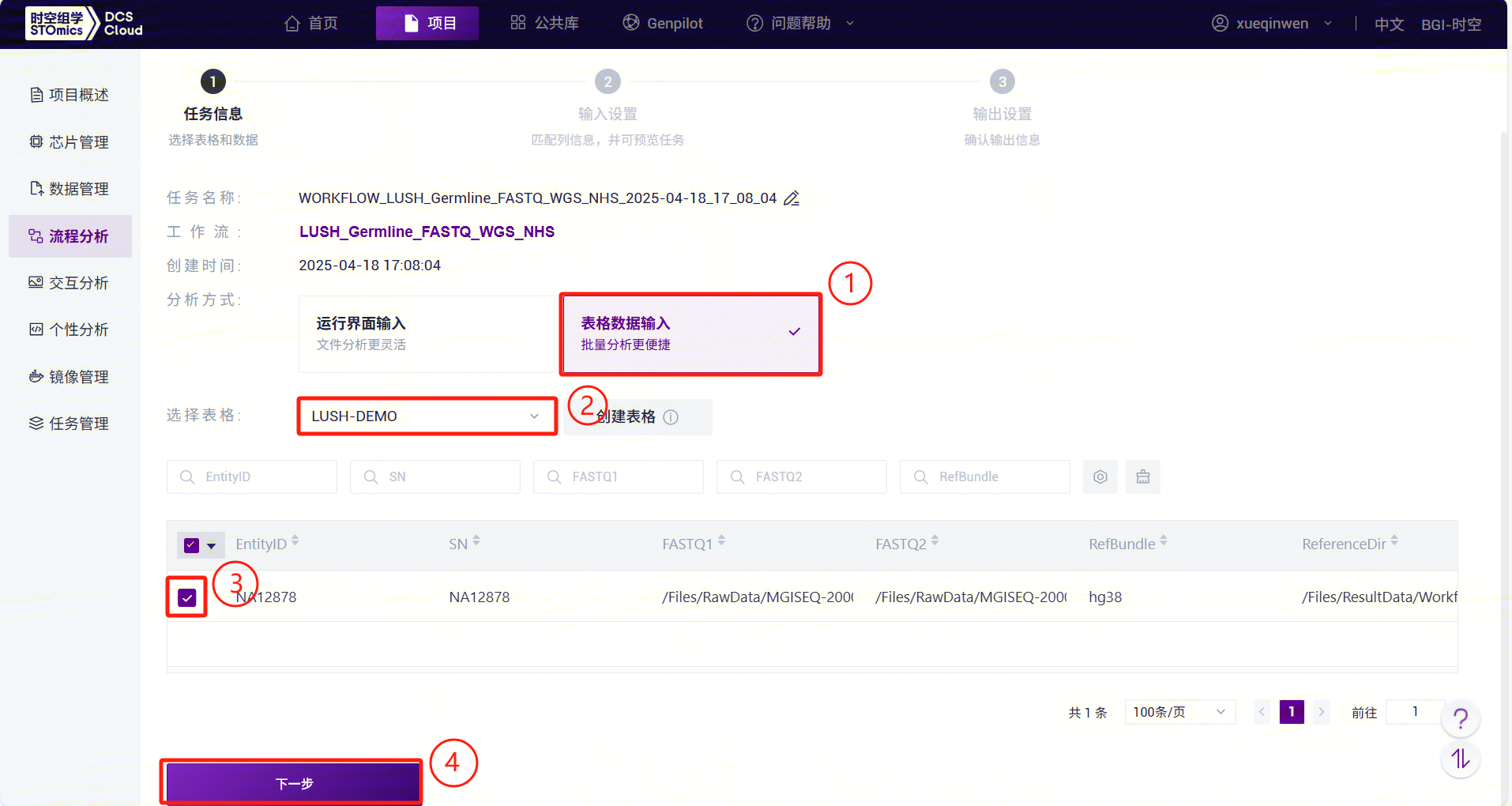Sort by FASTQ1 column
Image resolution: width=1512 pixels, height=806 pixels.
pyautogui.click(x=722, y=542)
